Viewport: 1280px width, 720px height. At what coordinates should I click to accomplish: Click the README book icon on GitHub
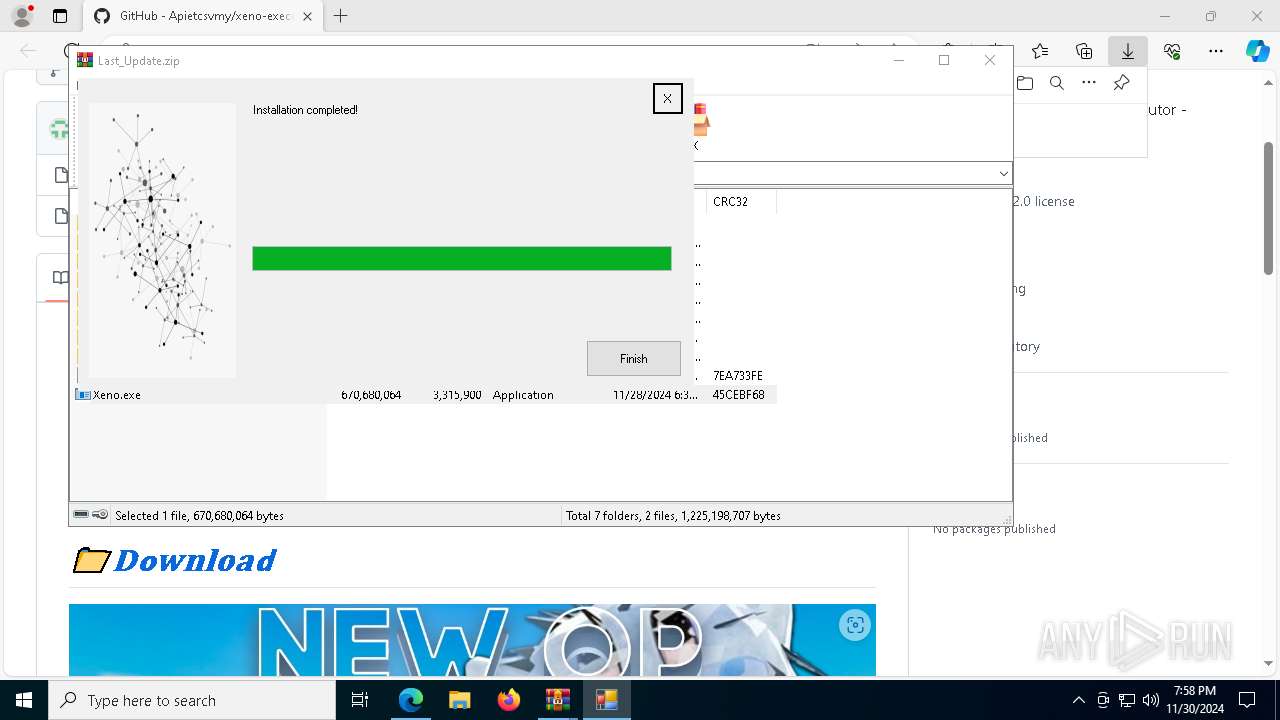click(60, 278)
